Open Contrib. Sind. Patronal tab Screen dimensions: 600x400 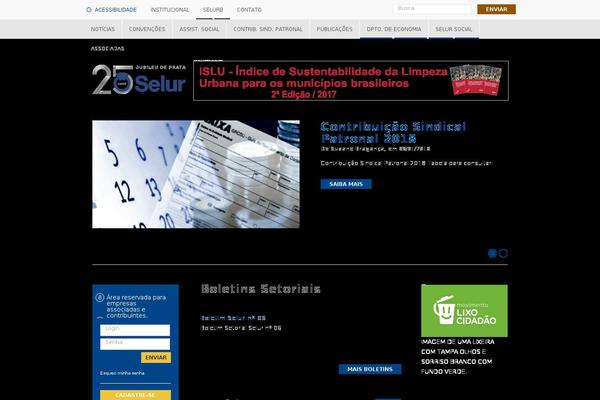(268, 29)
